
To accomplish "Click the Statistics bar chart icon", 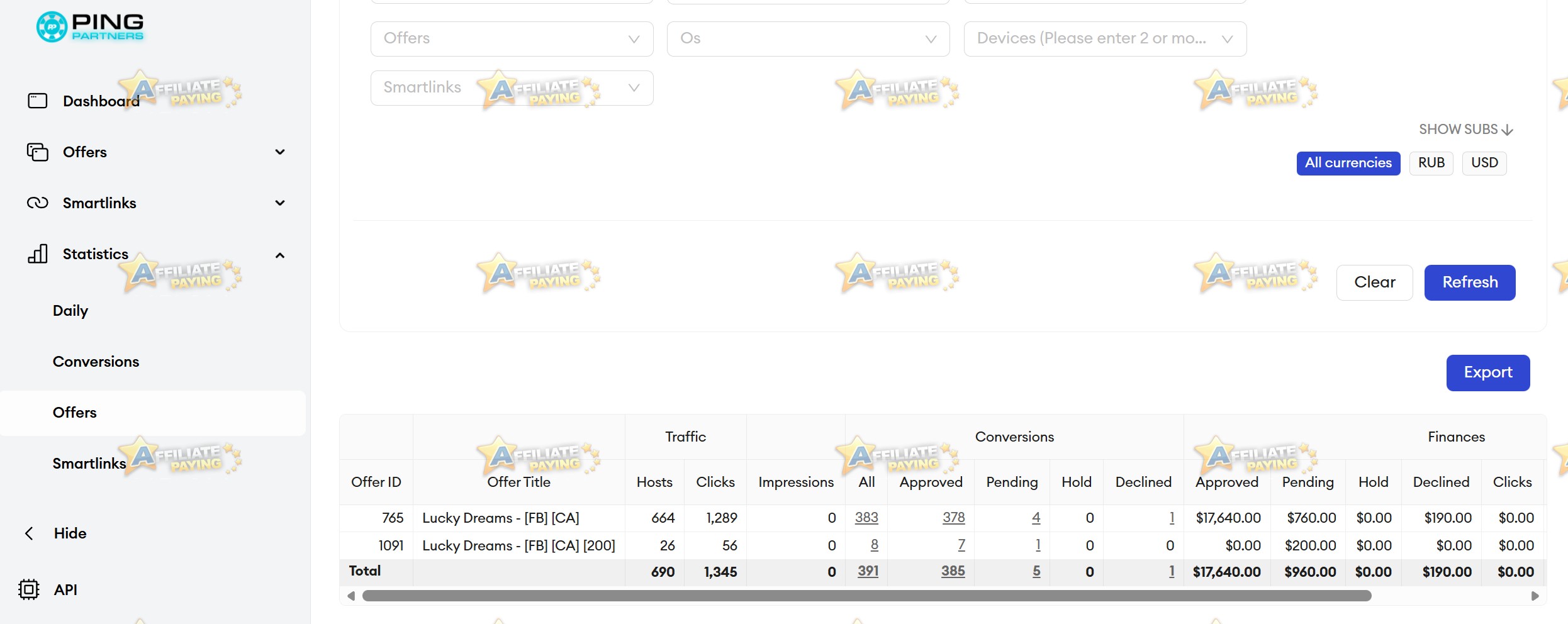I will pyautogui.click(x=38, y=253).
